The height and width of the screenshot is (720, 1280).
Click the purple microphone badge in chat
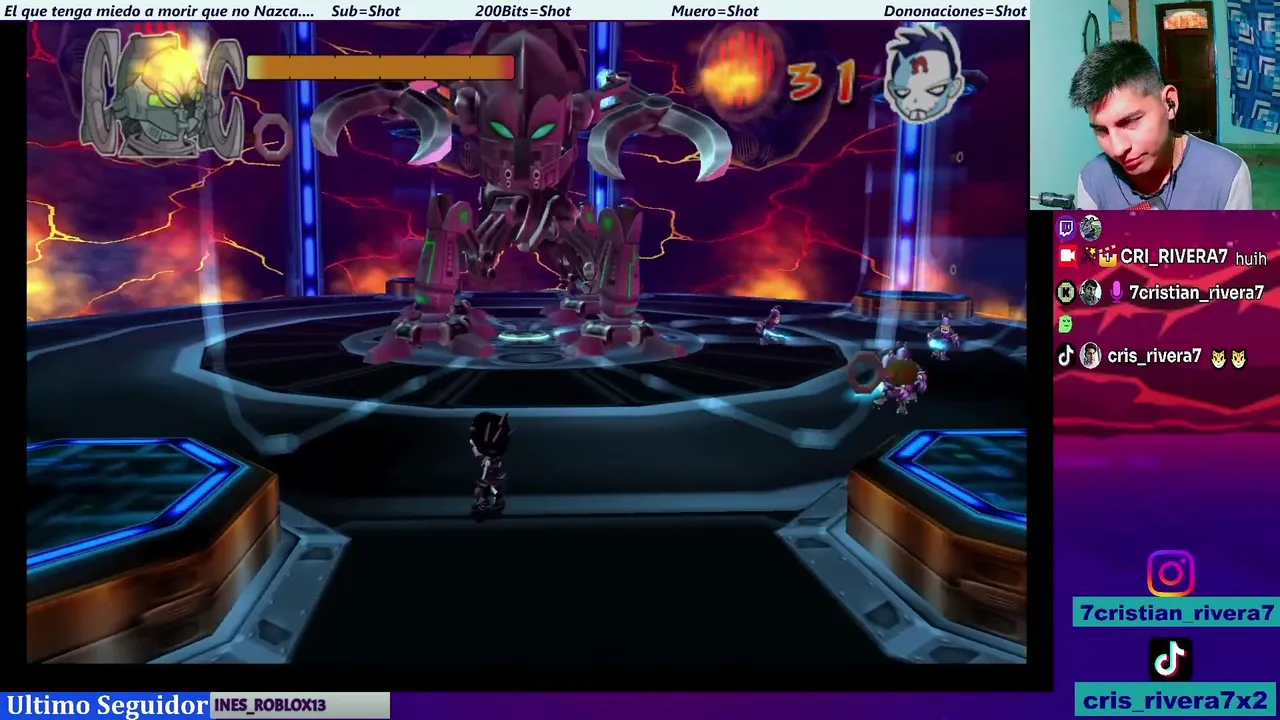(1116, 293)
